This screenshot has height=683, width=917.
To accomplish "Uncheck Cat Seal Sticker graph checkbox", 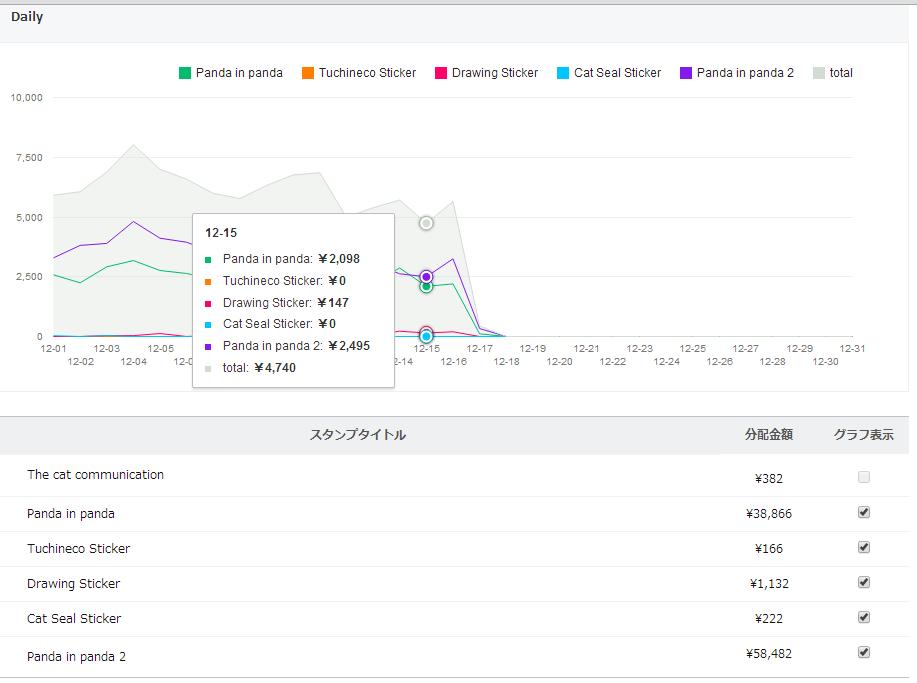I will coord(864,617).
